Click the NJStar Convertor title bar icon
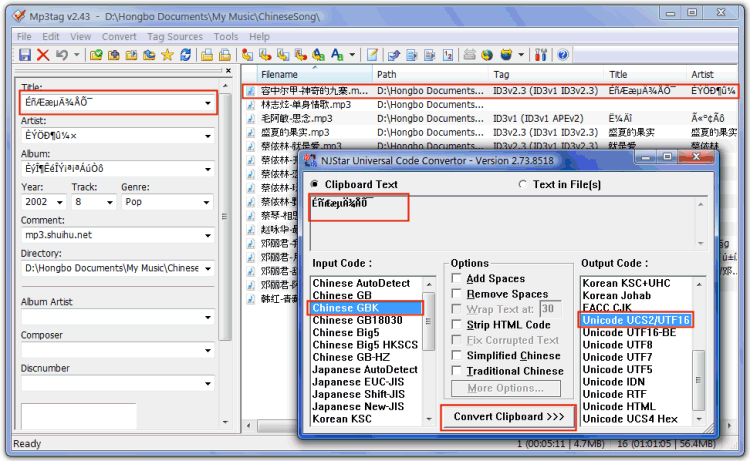This screenshot has width=750, height=461. (x=310, y=160)
